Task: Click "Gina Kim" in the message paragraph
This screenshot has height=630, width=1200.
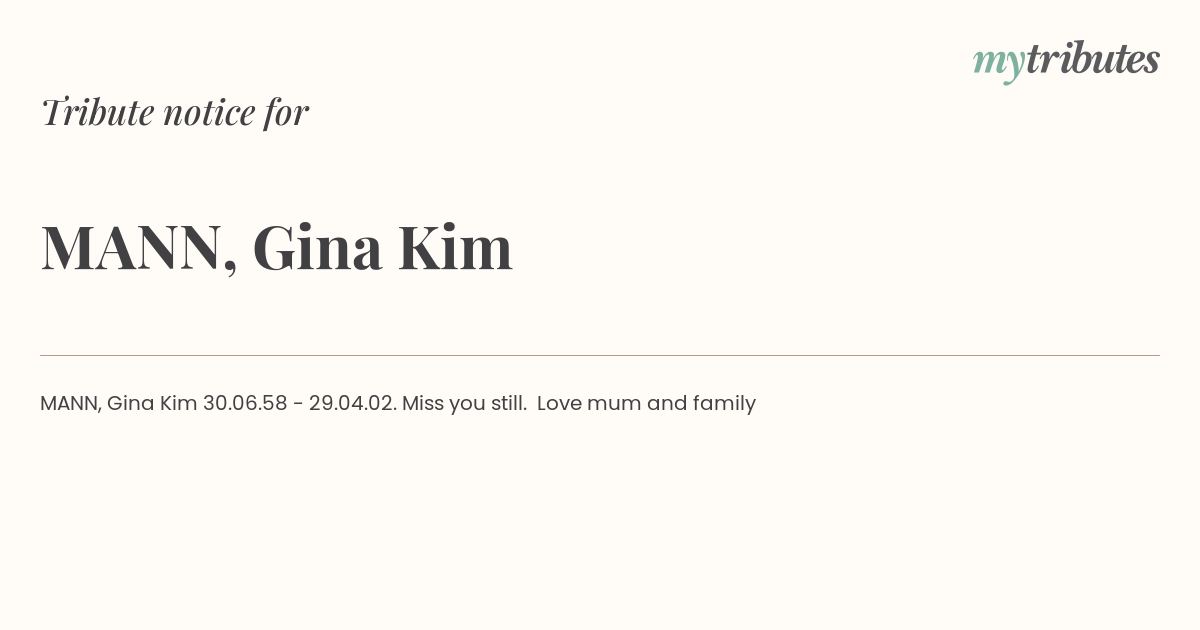Action: [152, 404]
